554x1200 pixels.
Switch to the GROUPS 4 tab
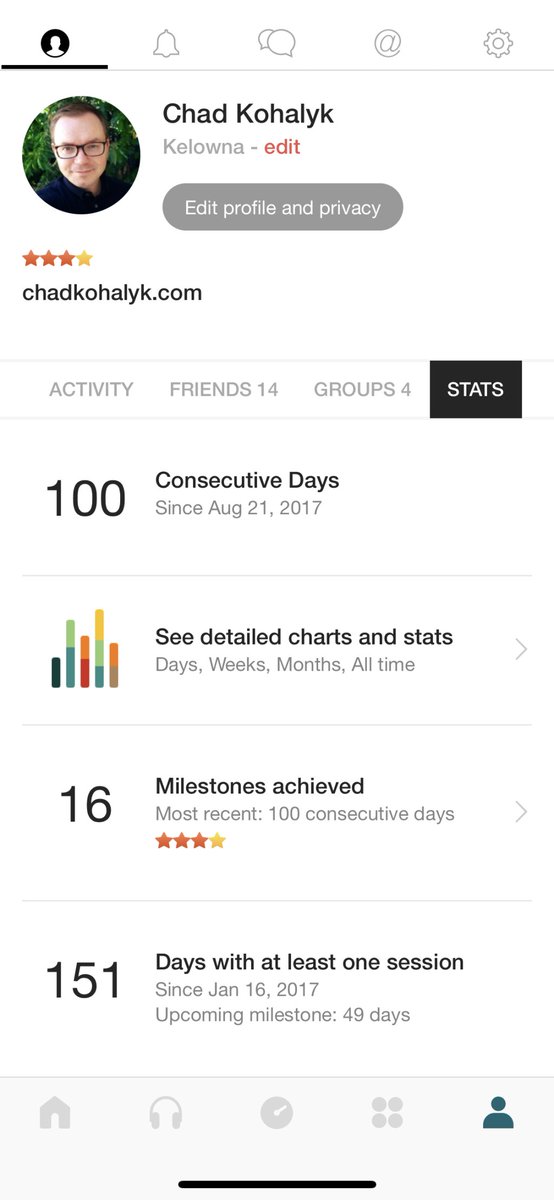pyautogui.click(x=362, y=390)
